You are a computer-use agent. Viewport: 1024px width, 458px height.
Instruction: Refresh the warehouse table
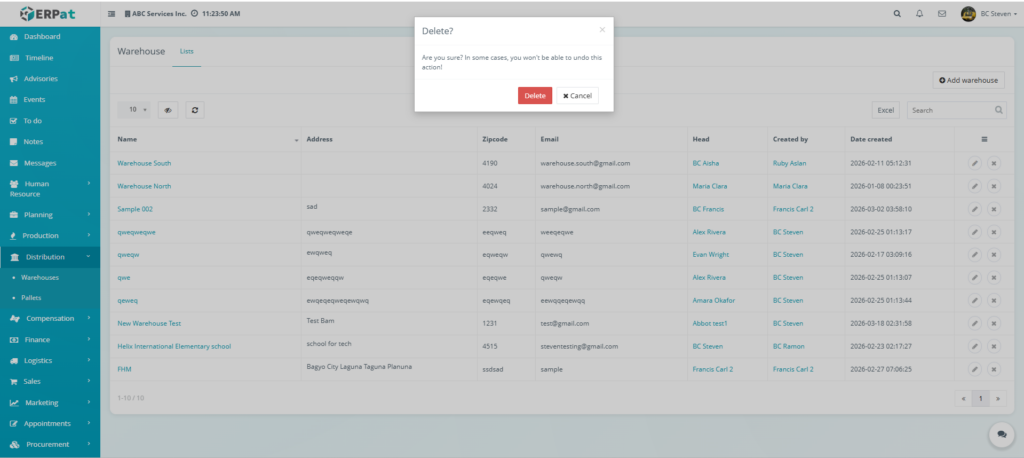click(195, 110)
